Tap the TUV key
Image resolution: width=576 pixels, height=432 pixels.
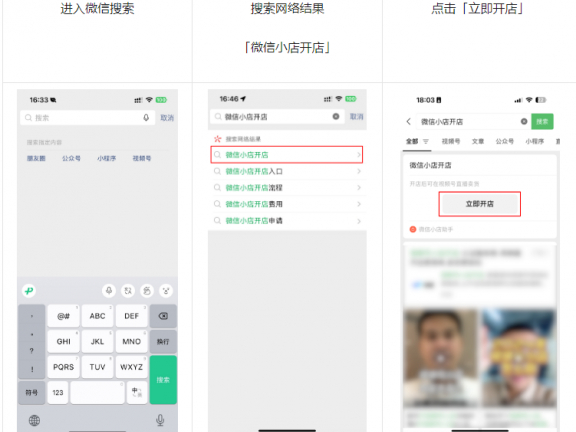pyautogui.click(x=97, y=367)
